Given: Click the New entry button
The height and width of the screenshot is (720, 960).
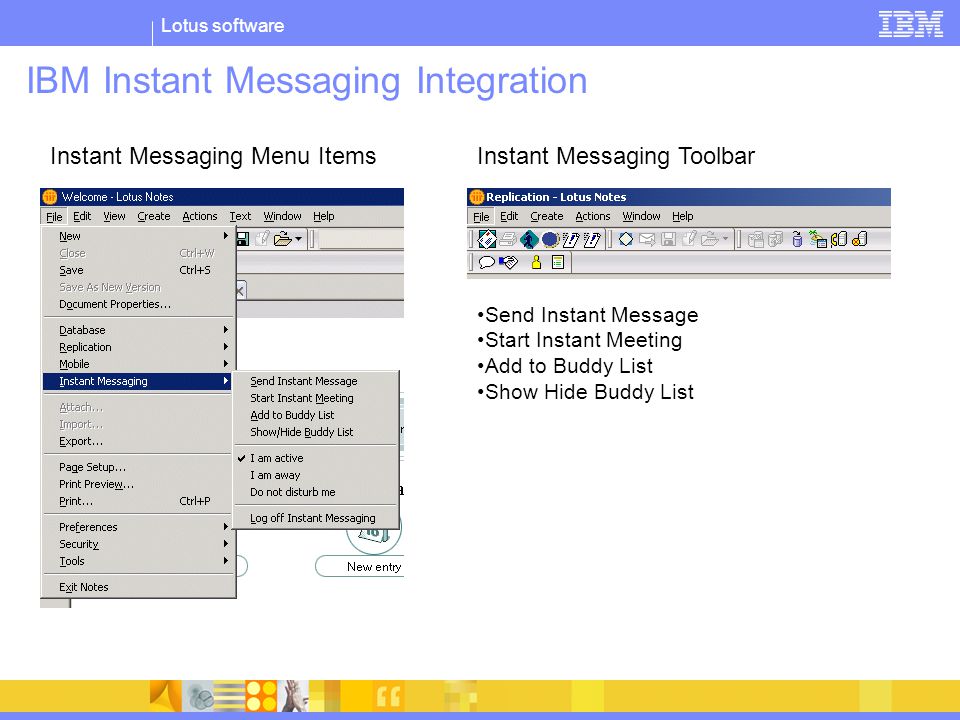Looking at the screenshot, I should [x=360, y=566].
